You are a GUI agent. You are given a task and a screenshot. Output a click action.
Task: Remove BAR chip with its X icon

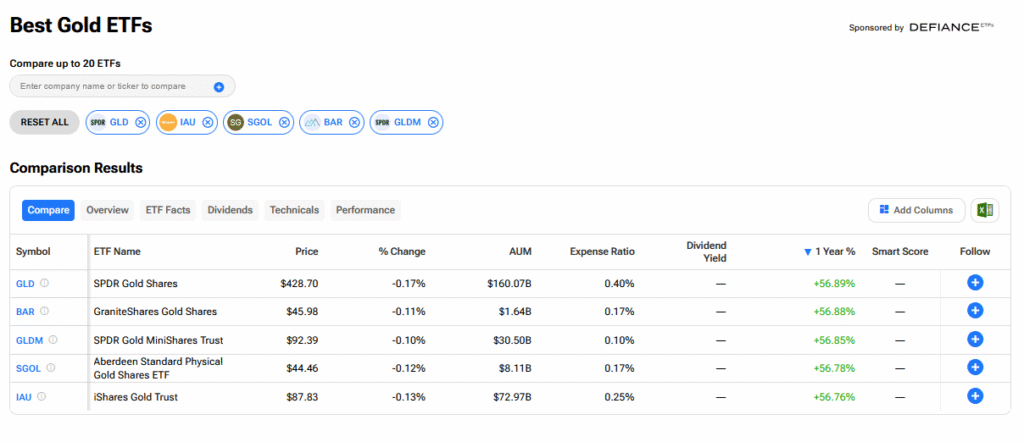(354, 122)
